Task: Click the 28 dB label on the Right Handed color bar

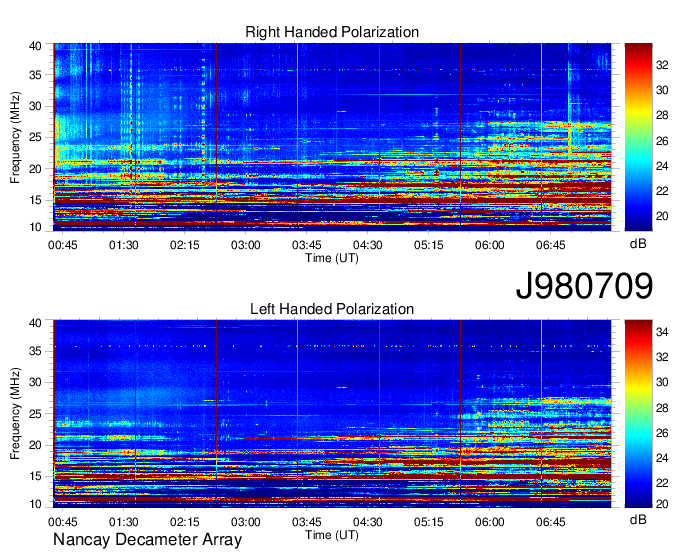Action: [x=662, y=116]
